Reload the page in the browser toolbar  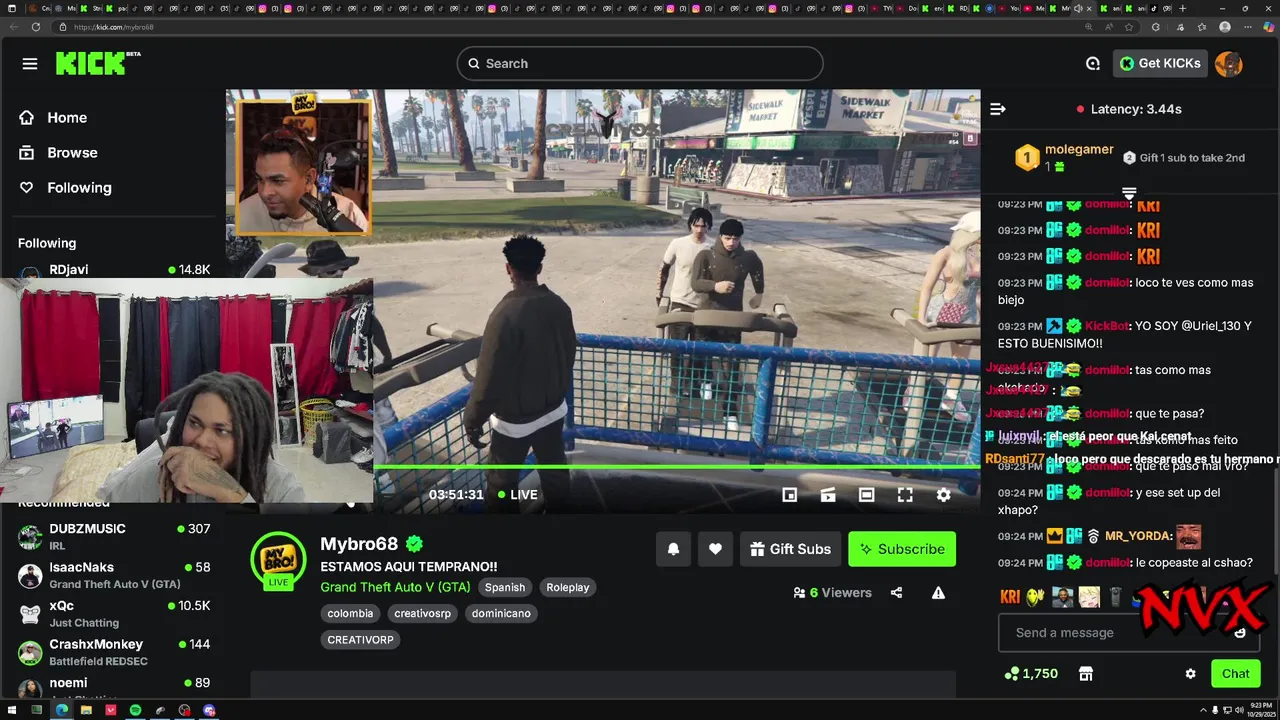[36, 27]
